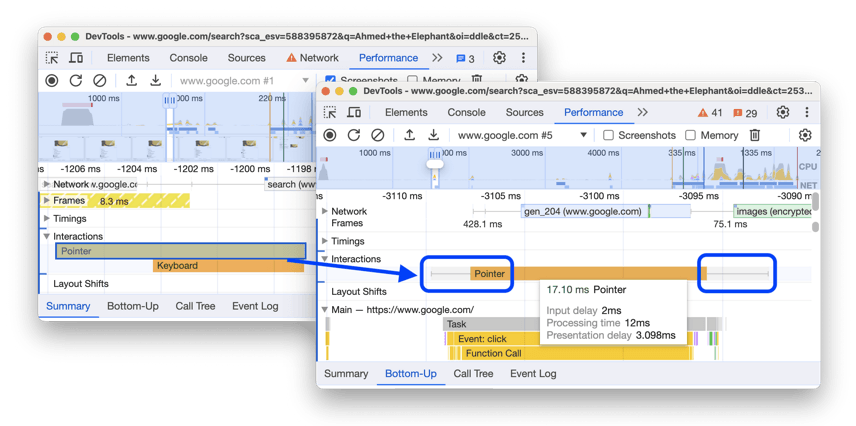Enable the Memory checkbox in front window

point(690,135)
